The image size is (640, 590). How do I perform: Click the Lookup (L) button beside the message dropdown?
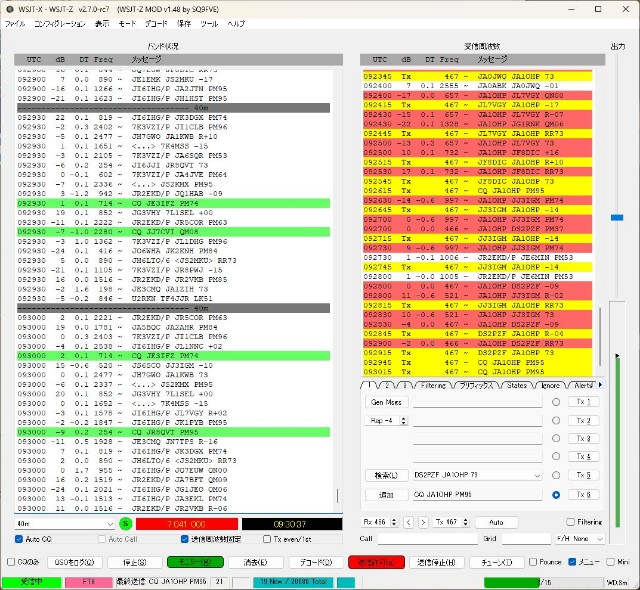(x=386, y=475)
